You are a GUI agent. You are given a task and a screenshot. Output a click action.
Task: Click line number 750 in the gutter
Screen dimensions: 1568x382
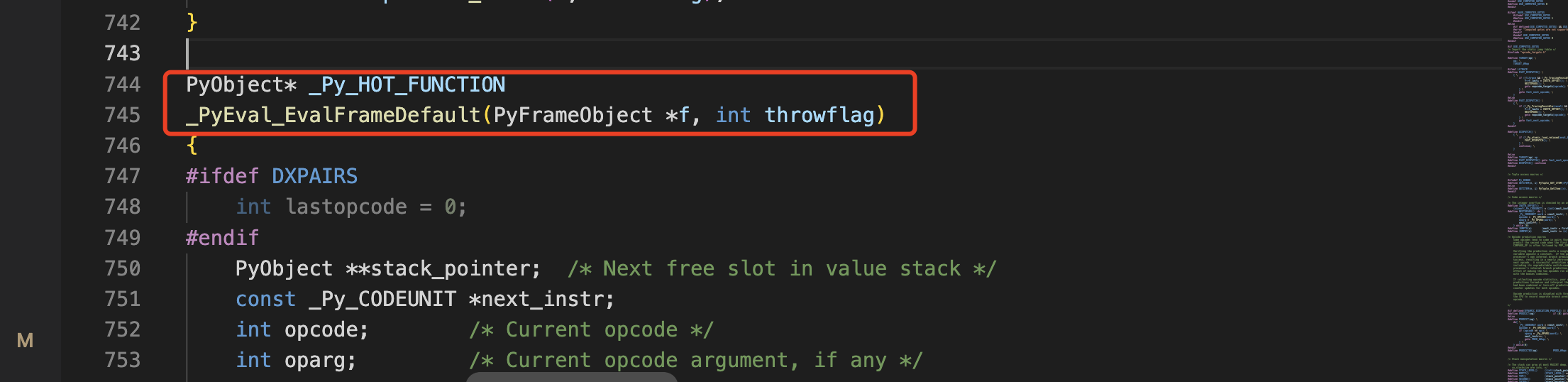[122, 268]
